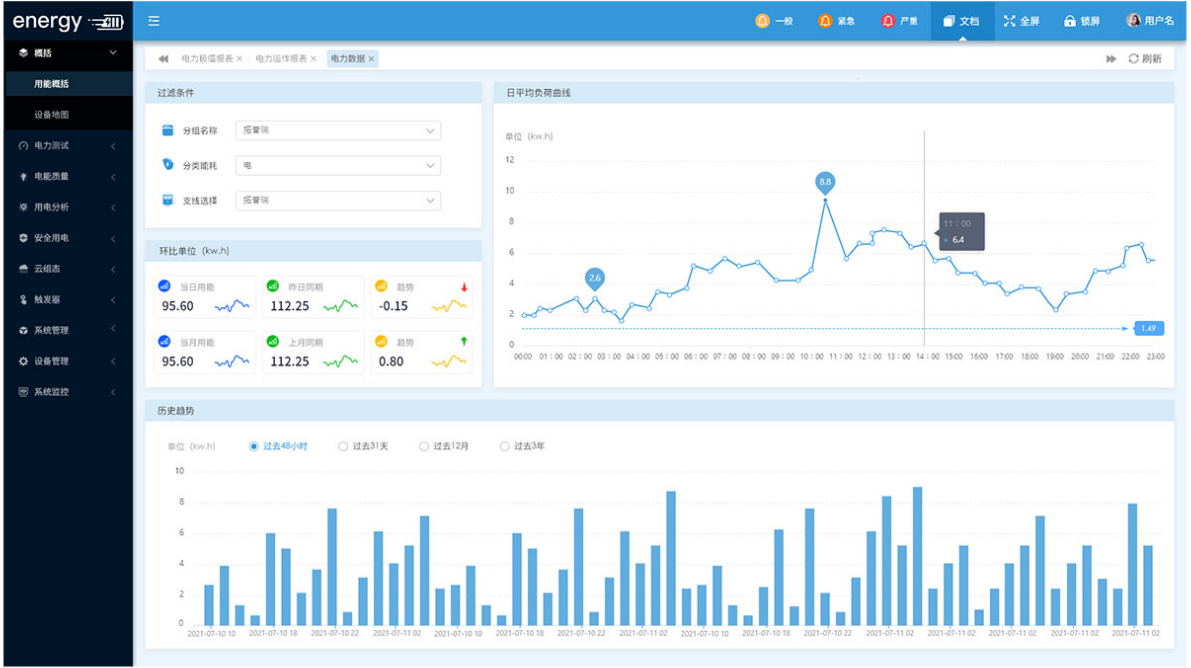This screenshot has height=668, width=1191.
Task: Click the 8.8 peak marker on chart
Action: [x=825, y=182]
